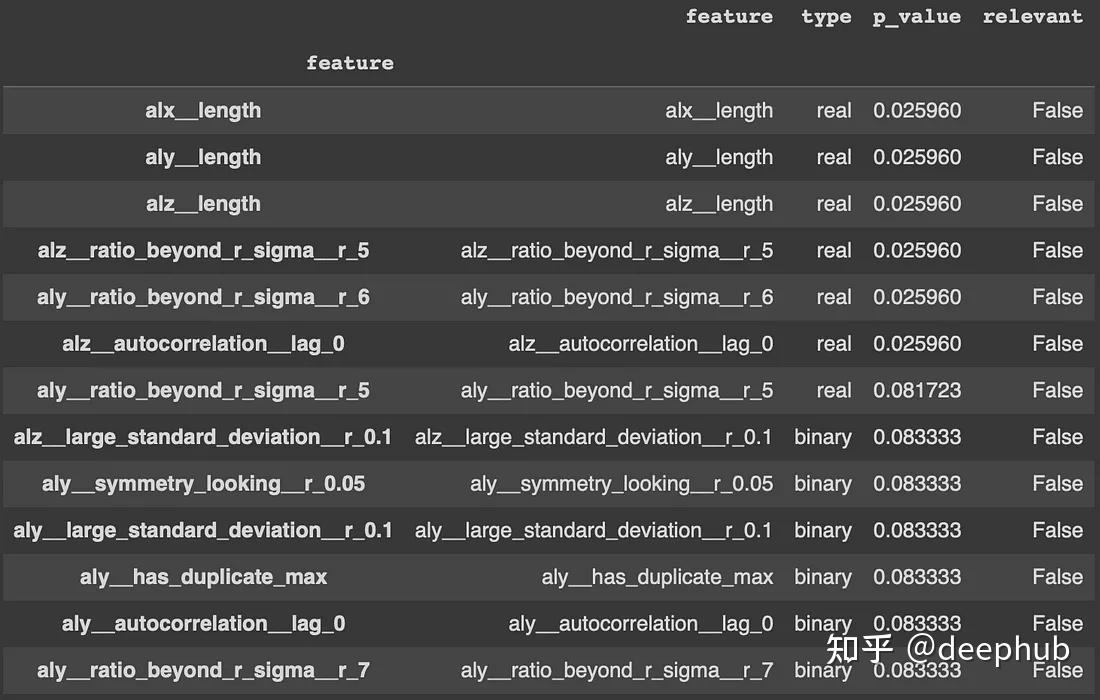This screenshot has width=1100, height=700.
Task: Select the "type" column header
Action: (826, 16)
